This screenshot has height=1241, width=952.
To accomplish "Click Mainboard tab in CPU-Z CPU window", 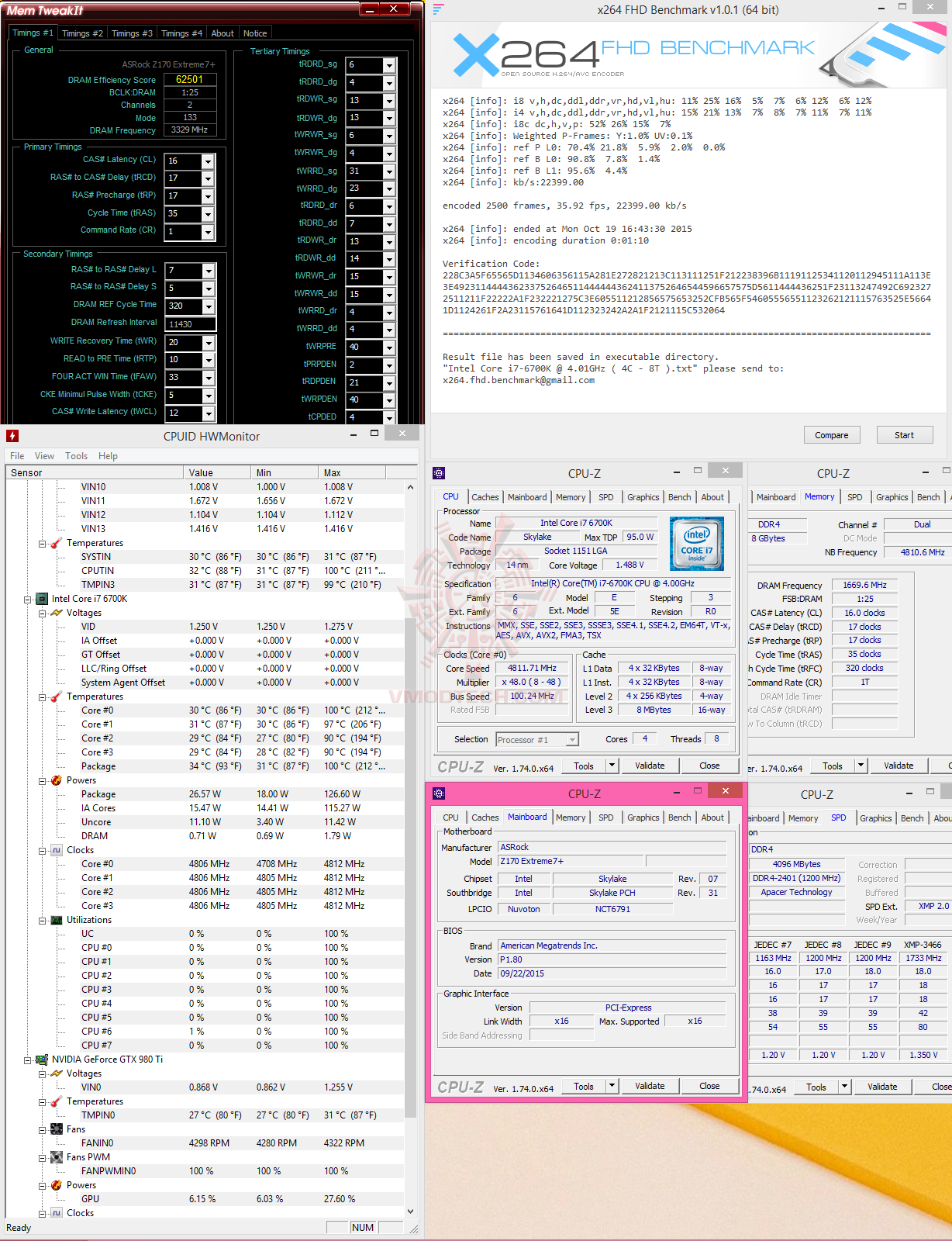I will point(527,497).
